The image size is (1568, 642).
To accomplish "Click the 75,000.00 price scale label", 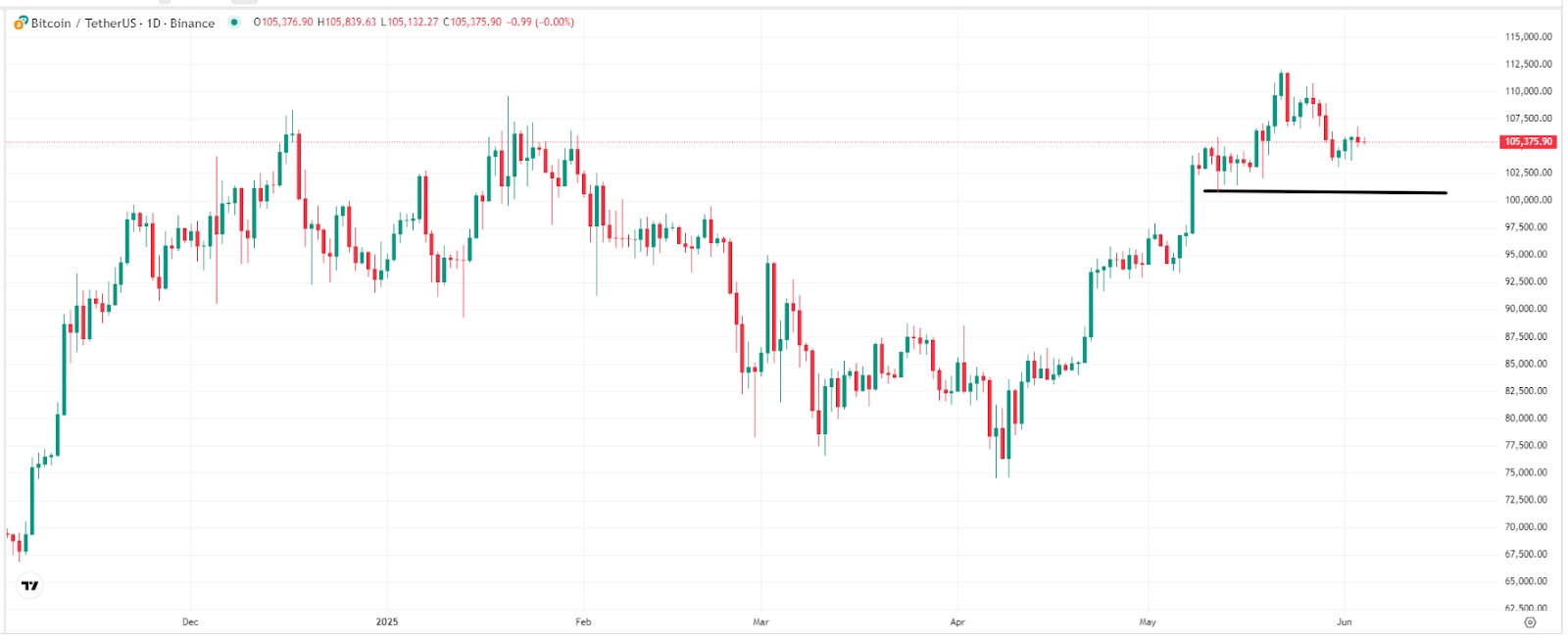I will click(x=1529, y=472).
